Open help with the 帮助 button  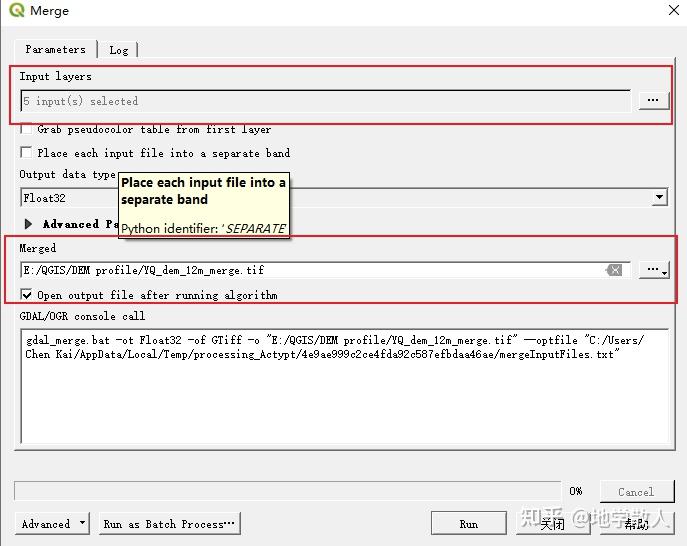(x=637, y=524)
